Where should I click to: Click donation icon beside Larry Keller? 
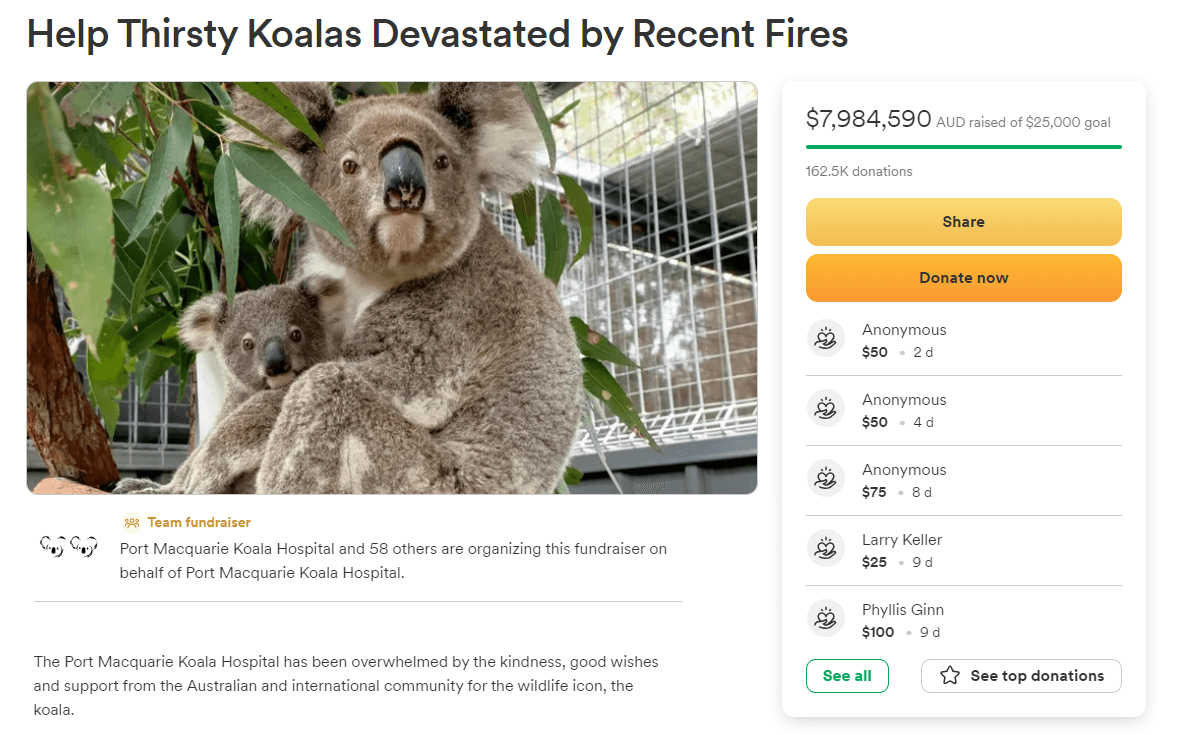[826, 549]
